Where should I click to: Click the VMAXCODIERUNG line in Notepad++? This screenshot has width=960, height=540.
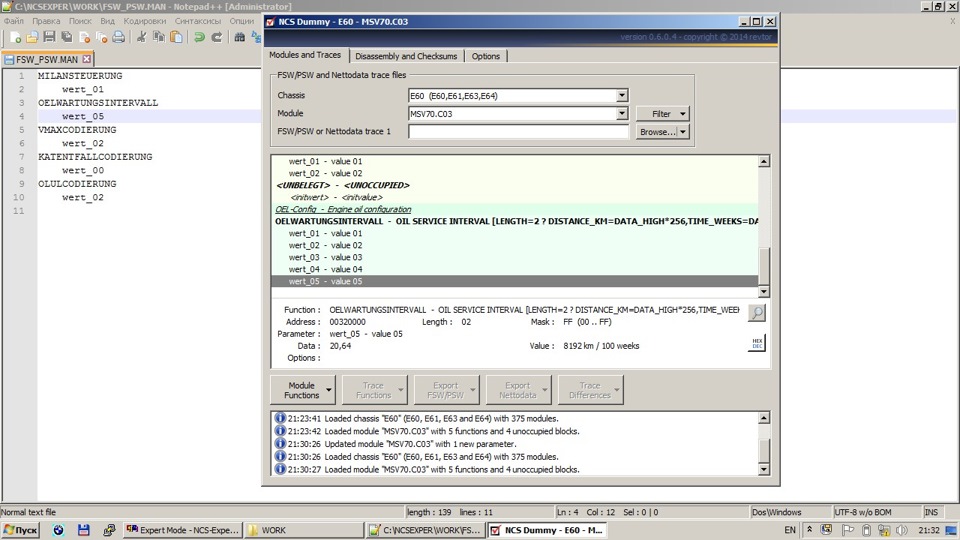[x=77, y=130]
